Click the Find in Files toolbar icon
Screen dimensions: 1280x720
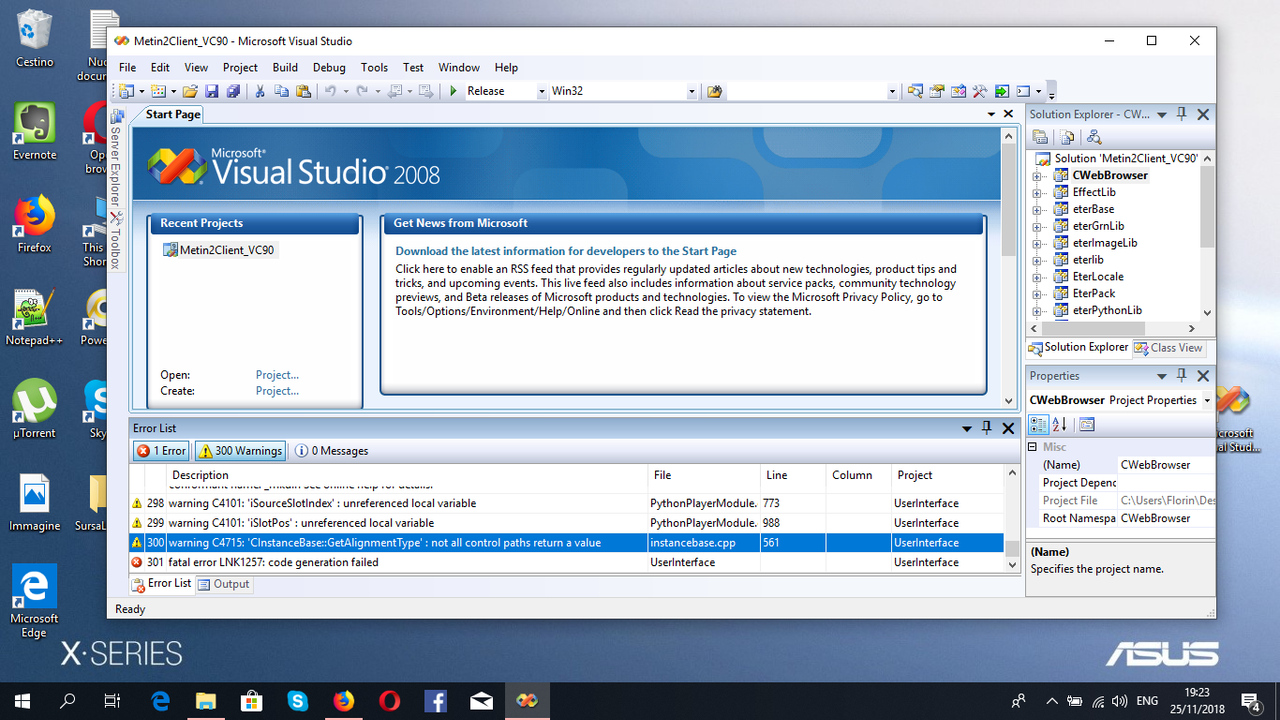714,91
